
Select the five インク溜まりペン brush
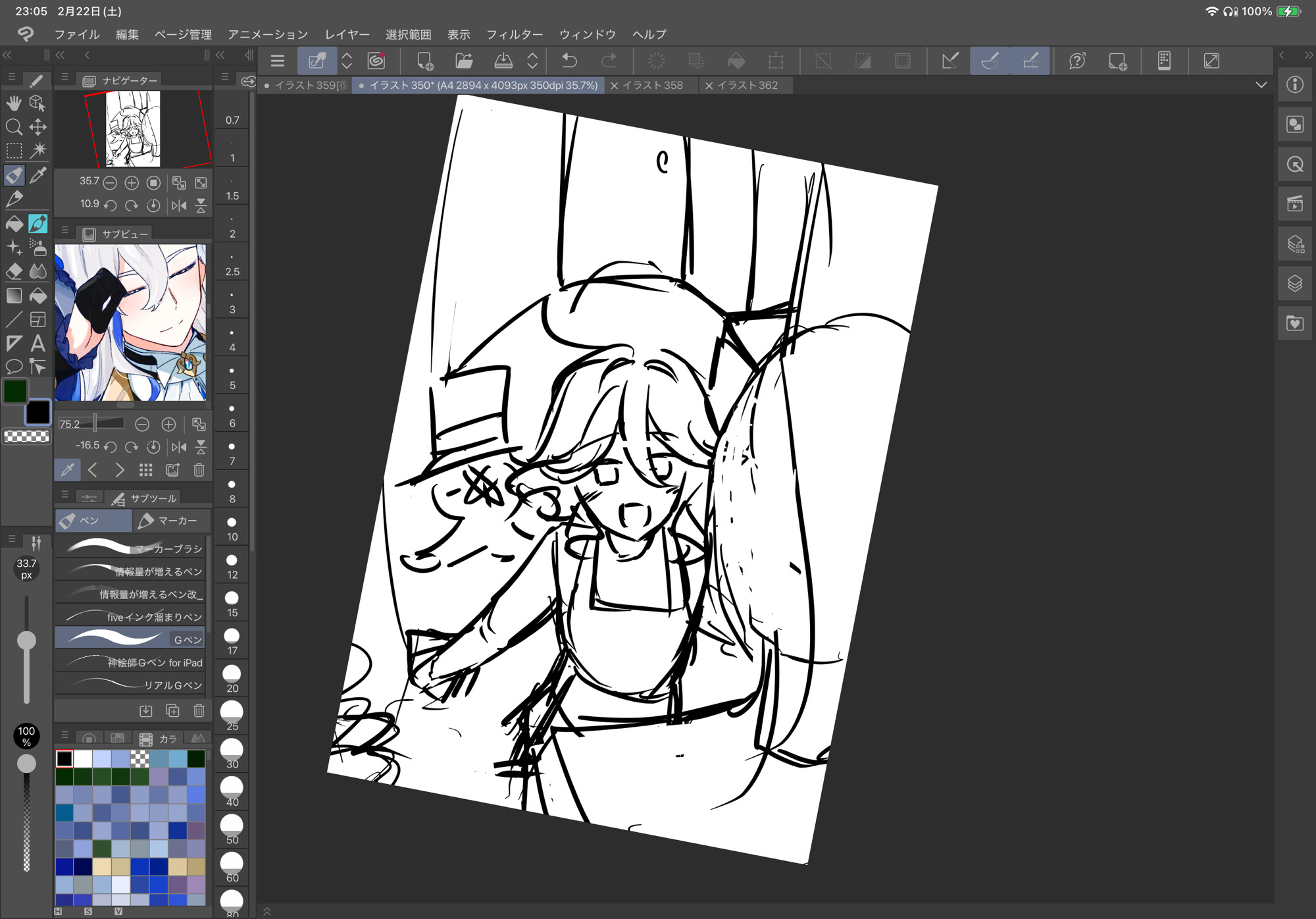coord(130,617)
